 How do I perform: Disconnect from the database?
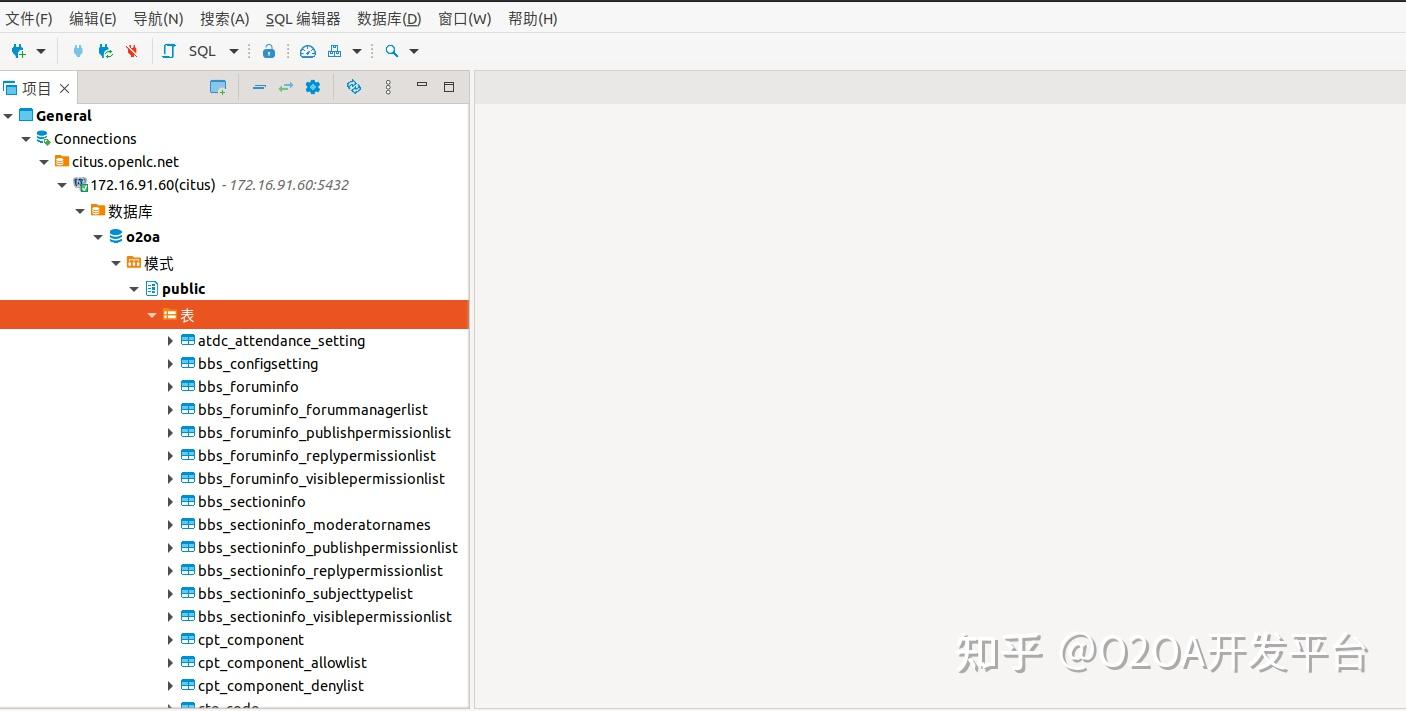pyautogui.click(x=131, y=51)
